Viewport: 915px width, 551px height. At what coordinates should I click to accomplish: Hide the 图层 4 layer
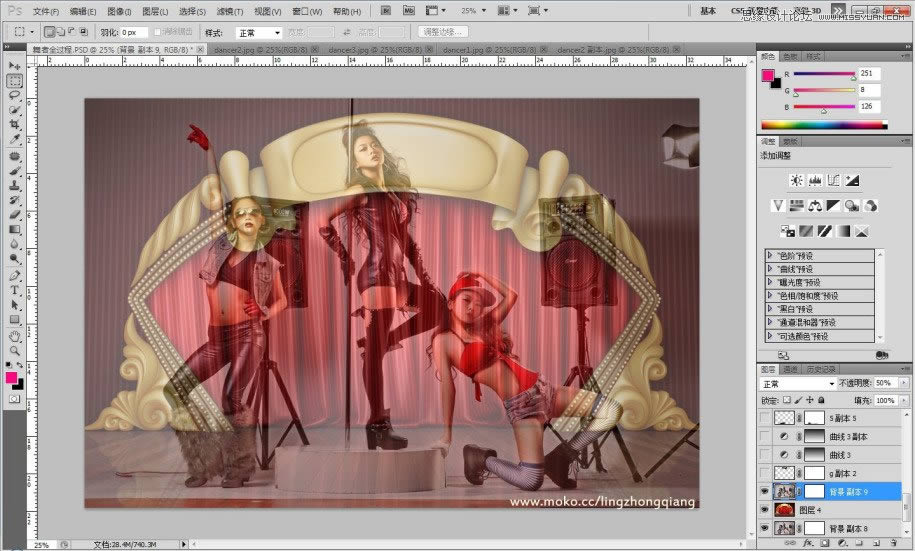point(766,509)
